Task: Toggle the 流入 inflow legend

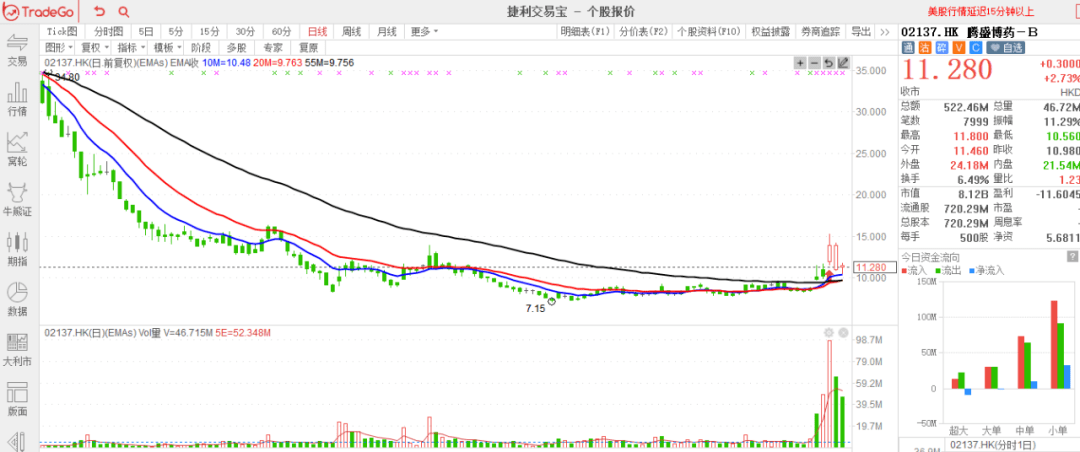Action: (x=913, y=271)
